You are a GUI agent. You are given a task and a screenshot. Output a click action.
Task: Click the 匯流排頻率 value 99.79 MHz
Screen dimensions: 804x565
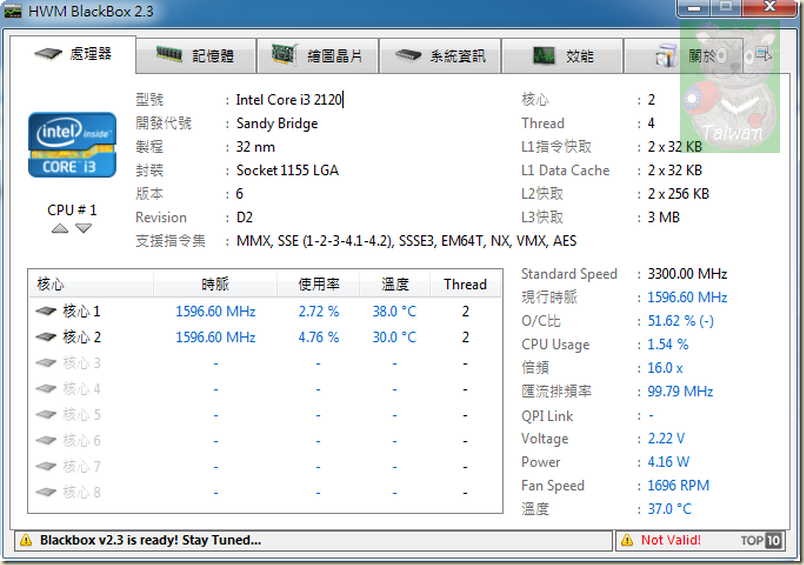tap(680, 391)
